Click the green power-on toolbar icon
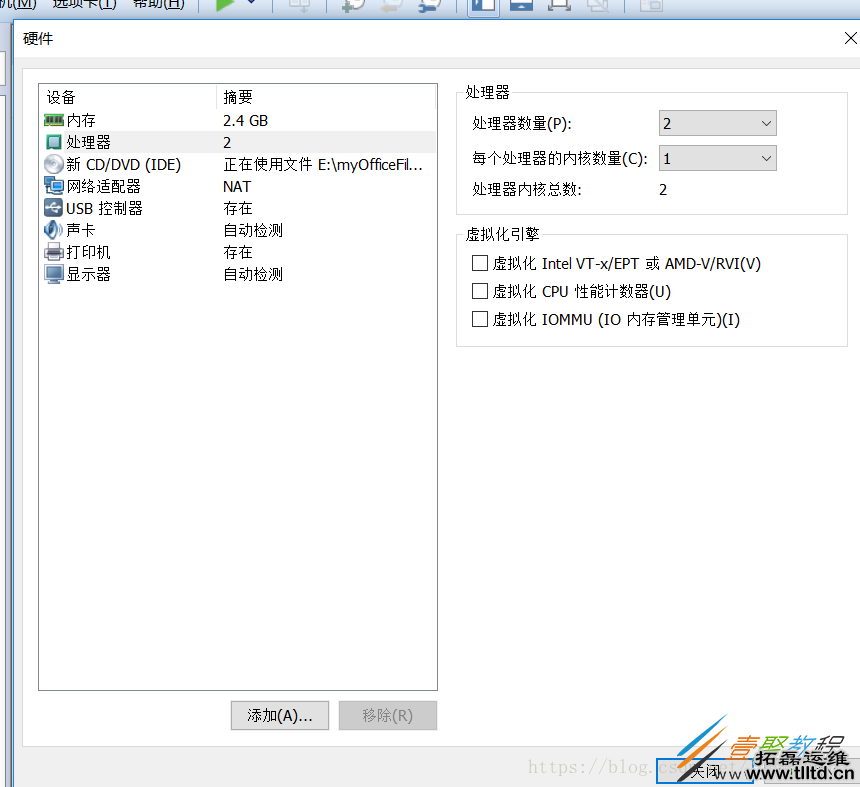860x787 pixels. (x=225, y=7)
